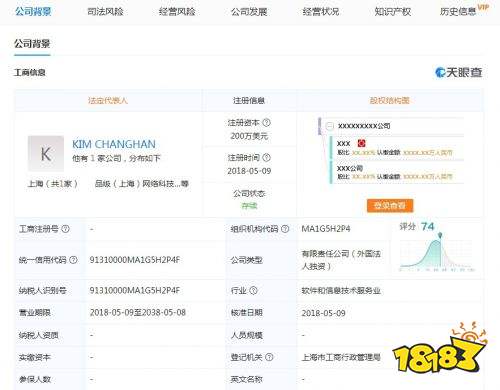Switch to the 司法风险 tab

click(x=105, y=11)
